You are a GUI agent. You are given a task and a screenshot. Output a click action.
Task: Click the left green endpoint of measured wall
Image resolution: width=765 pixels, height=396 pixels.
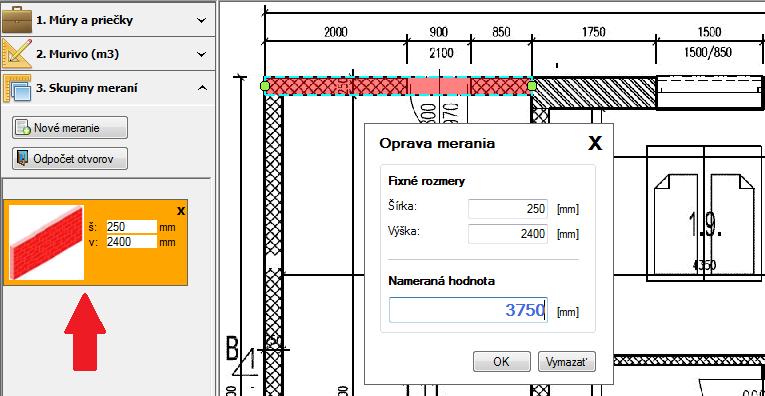coord(265,86)
